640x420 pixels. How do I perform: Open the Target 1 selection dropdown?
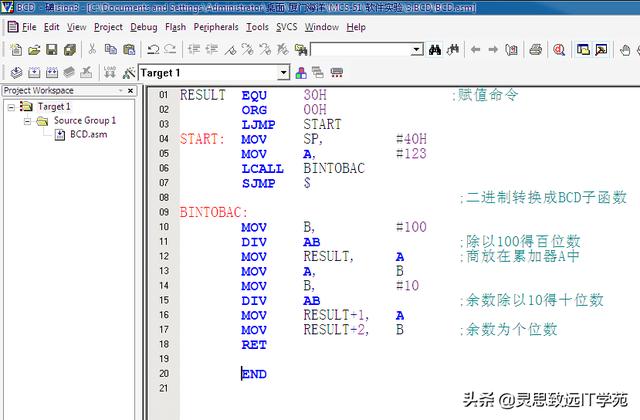283,73
